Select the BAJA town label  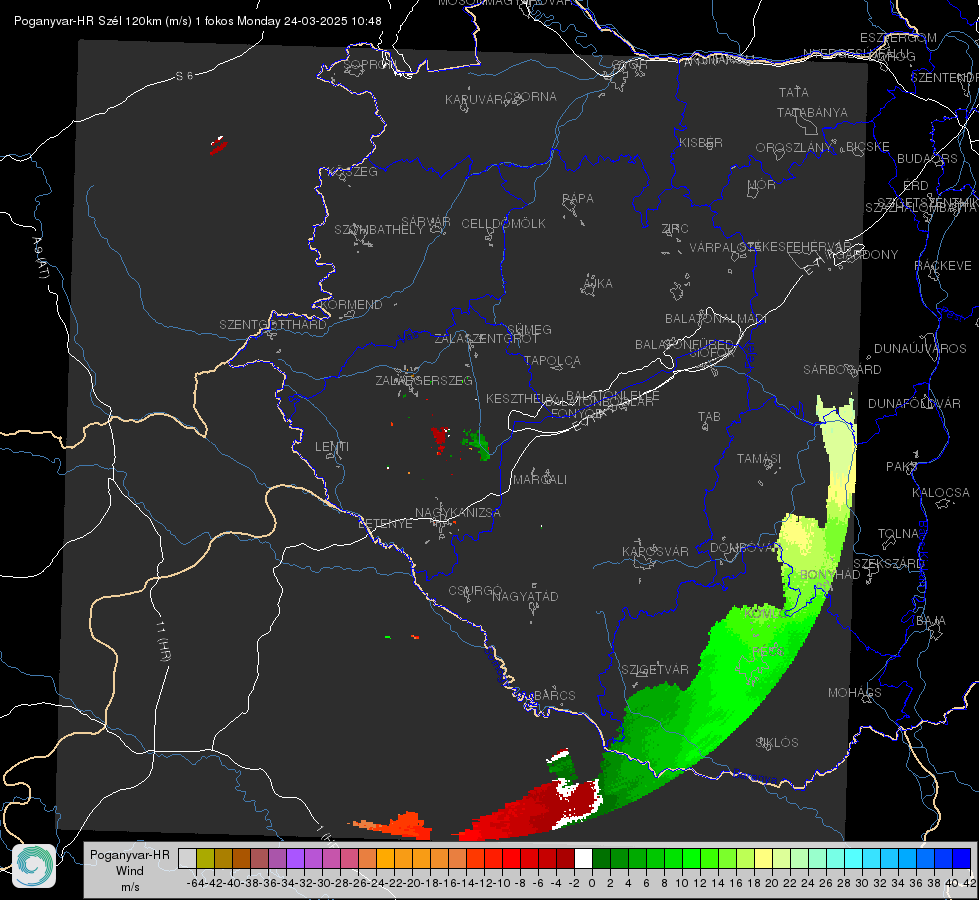pyautogui.click(x=931, y=621)
